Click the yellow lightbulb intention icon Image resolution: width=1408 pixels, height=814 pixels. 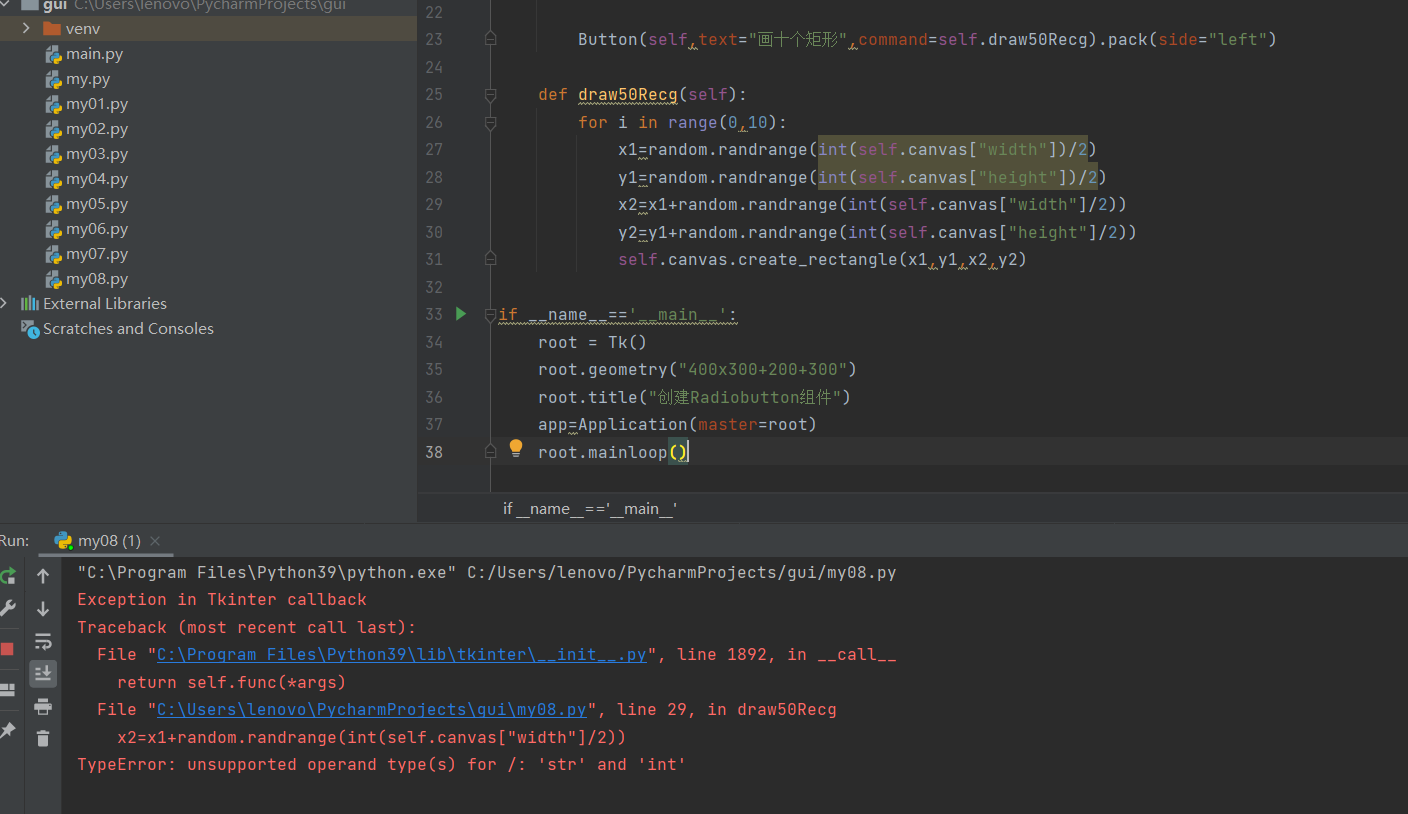coord(516,448)
